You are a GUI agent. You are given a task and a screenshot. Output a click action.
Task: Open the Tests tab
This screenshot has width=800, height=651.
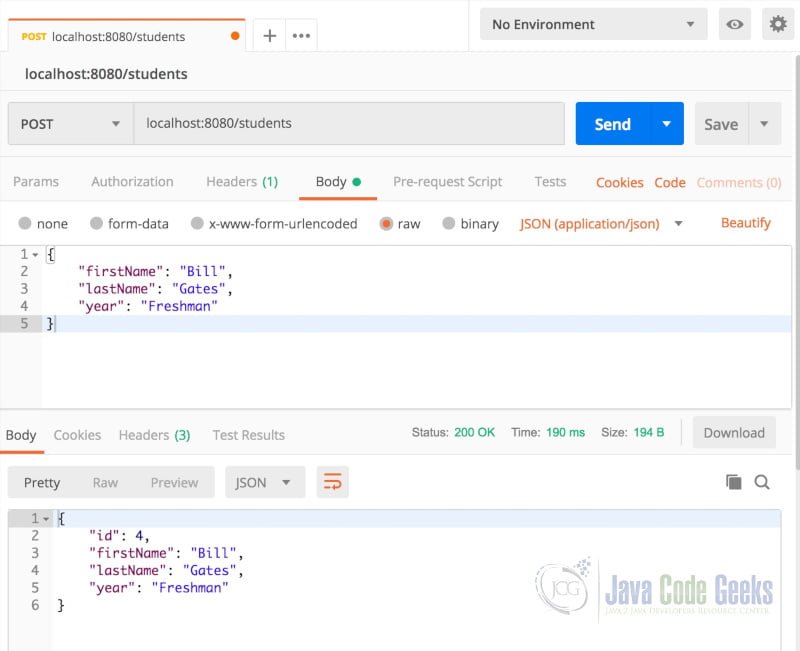pos(550,182)
